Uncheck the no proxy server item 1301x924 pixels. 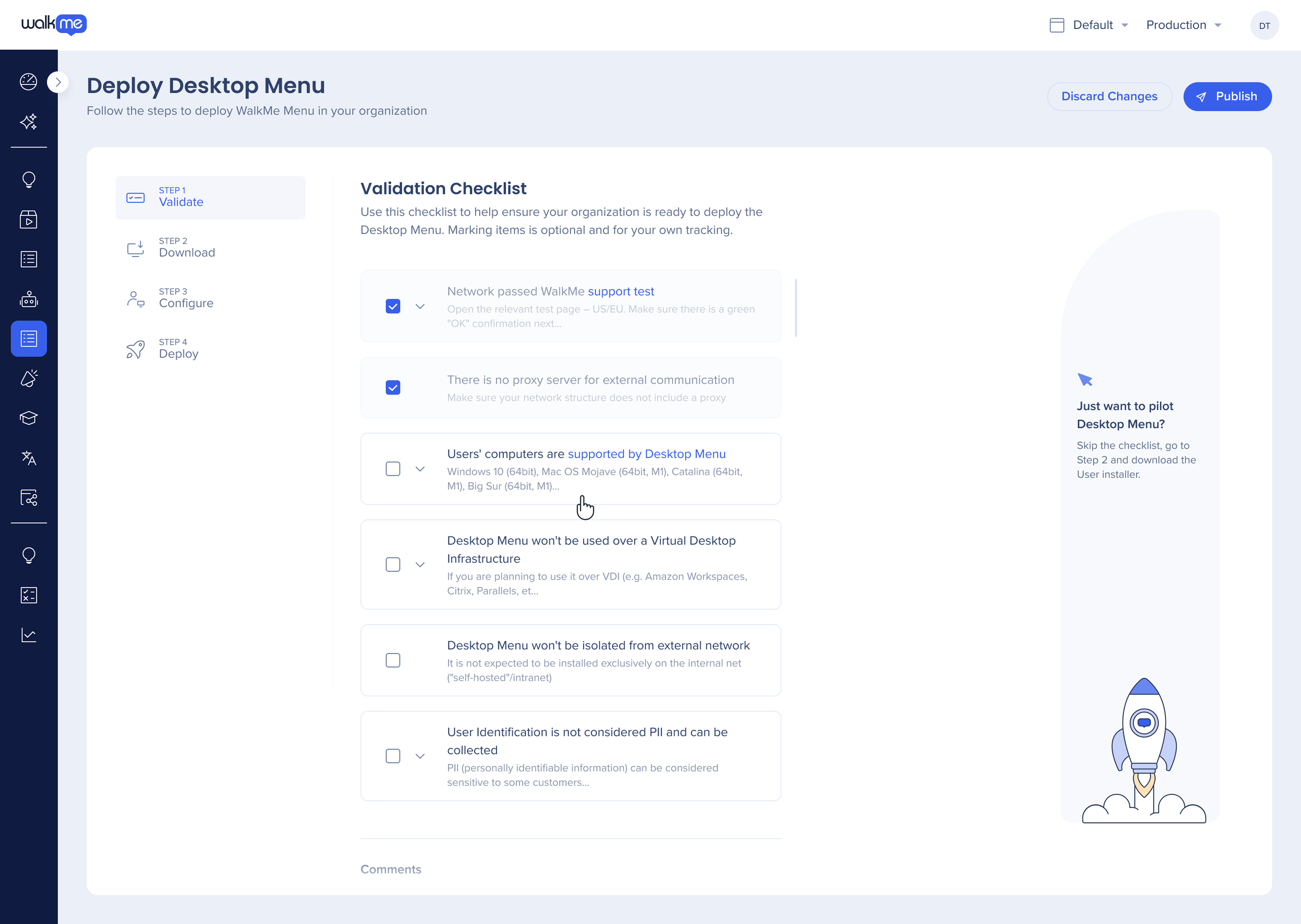click(393, 387)
